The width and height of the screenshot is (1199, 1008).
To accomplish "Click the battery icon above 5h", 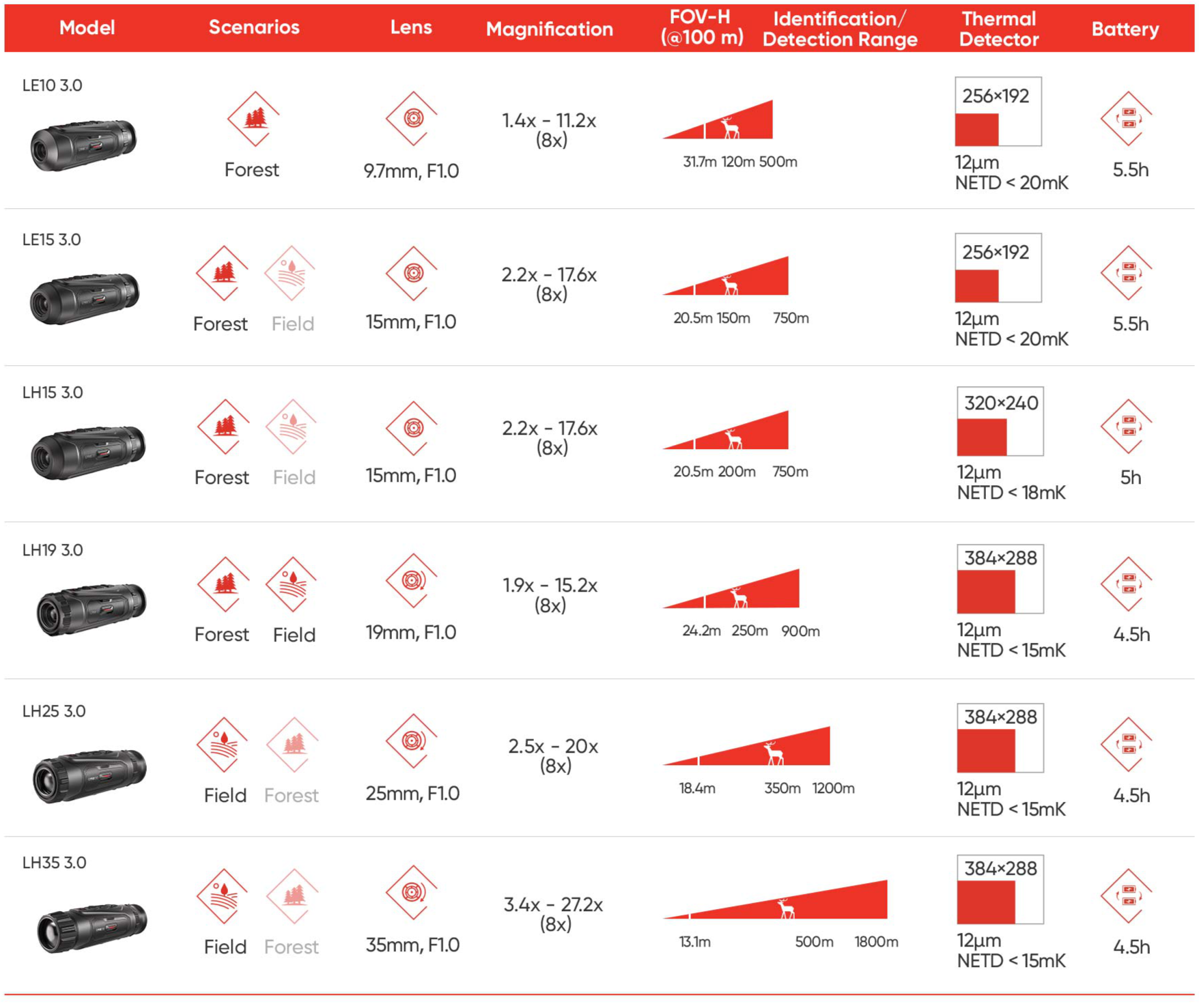I will pos(1127,427).
